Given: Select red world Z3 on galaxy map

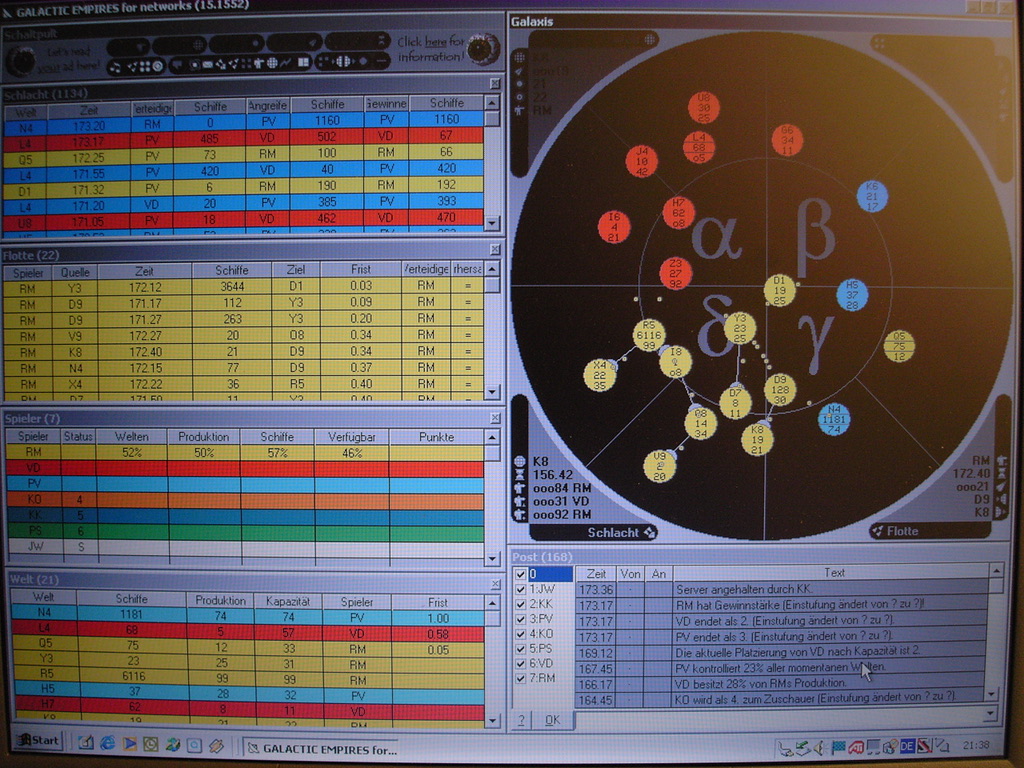Looking at the screenshot, I should click(x=675, y=274).
